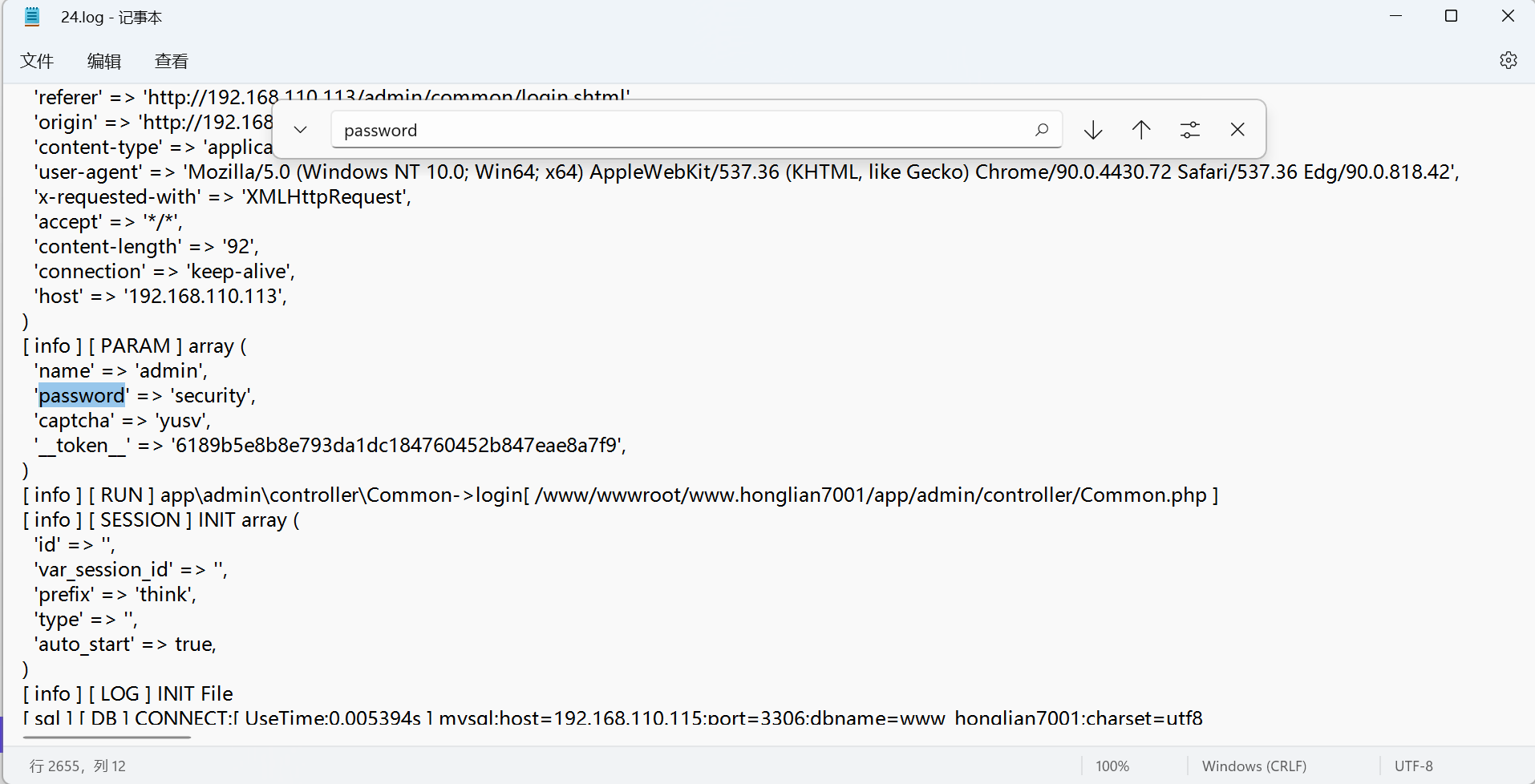Find next match with down arrow
Image resolution: width=1535 pixels, height=784 pixels.
click(1093, 130)
